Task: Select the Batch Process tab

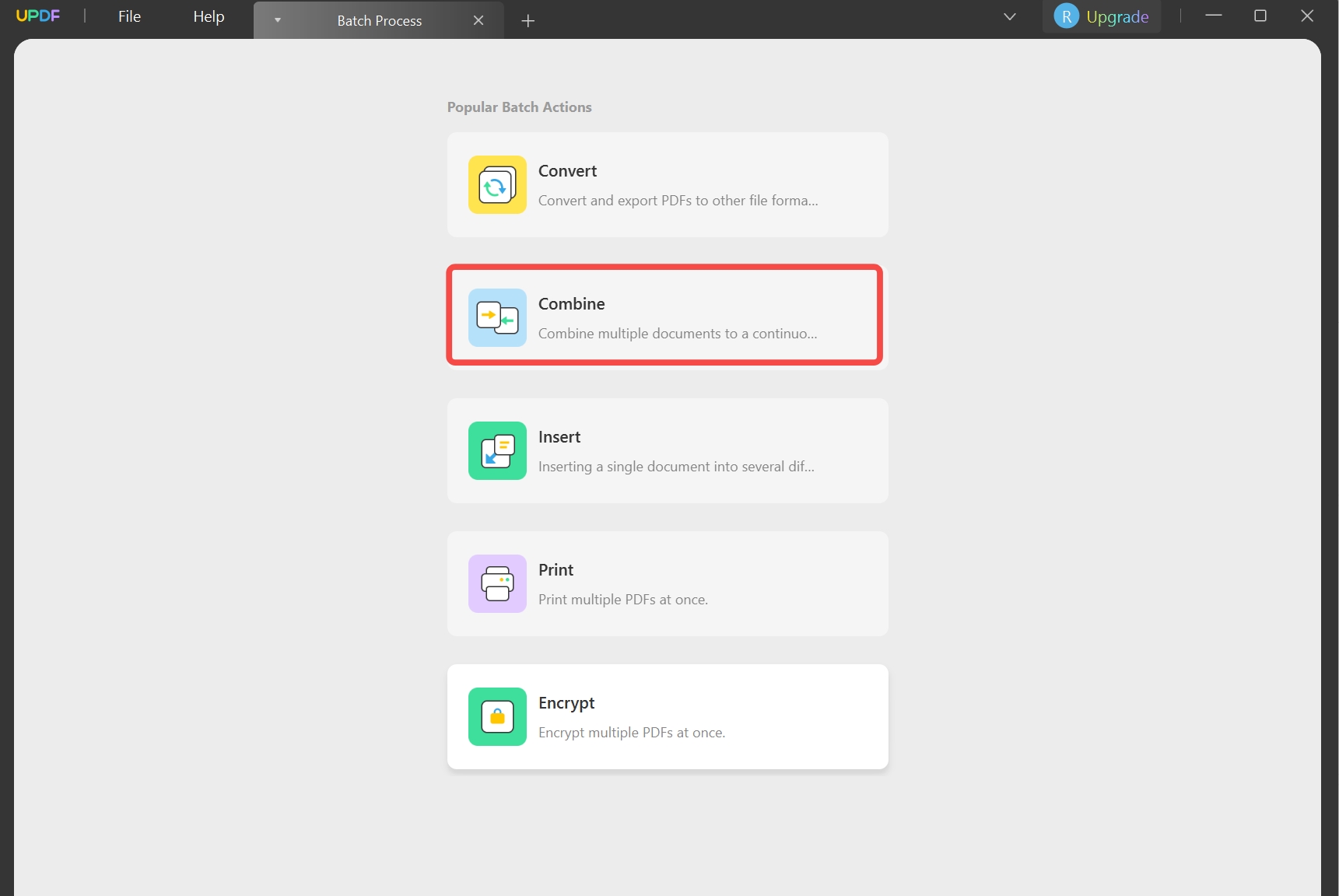Action: pos(379,21)
